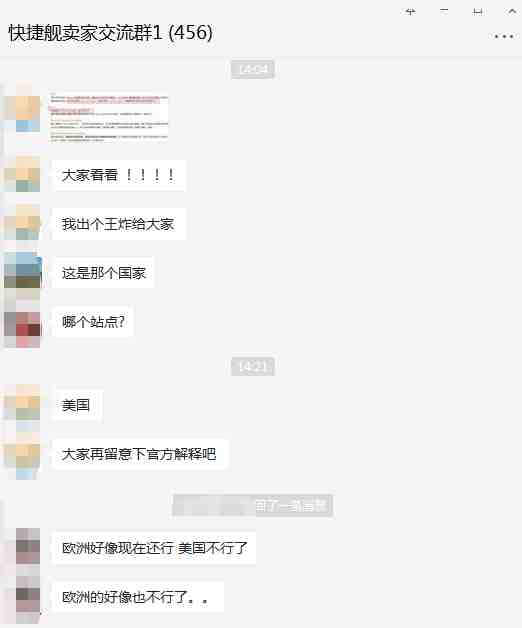This screenshot has width=522, height=628.
Task: Open the three-dot chat info menu
Action: [x=504, y=36]
